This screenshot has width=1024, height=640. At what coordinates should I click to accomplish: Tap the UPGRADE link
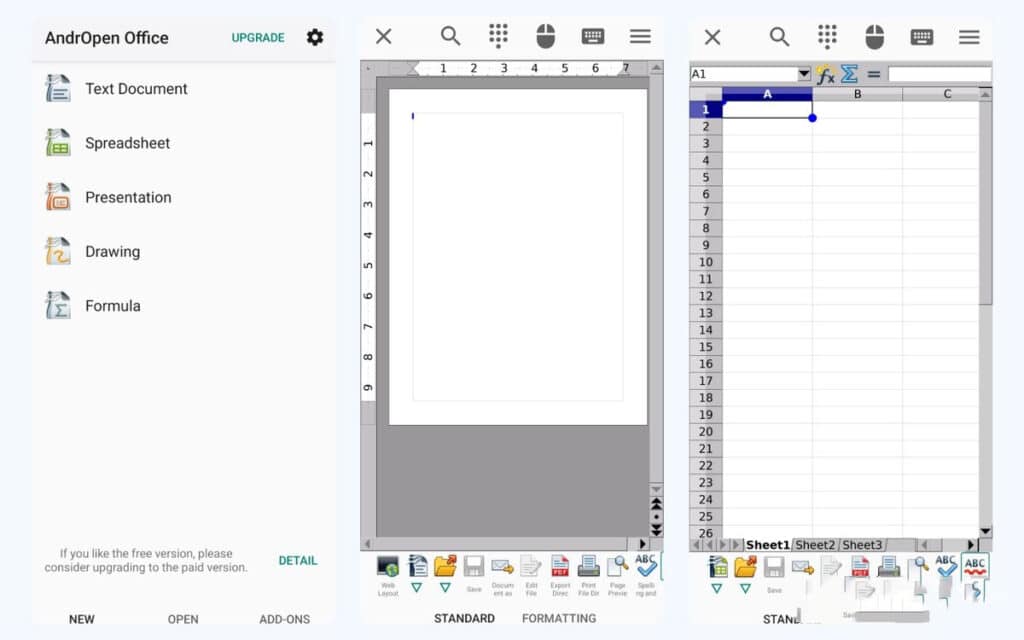258,38
